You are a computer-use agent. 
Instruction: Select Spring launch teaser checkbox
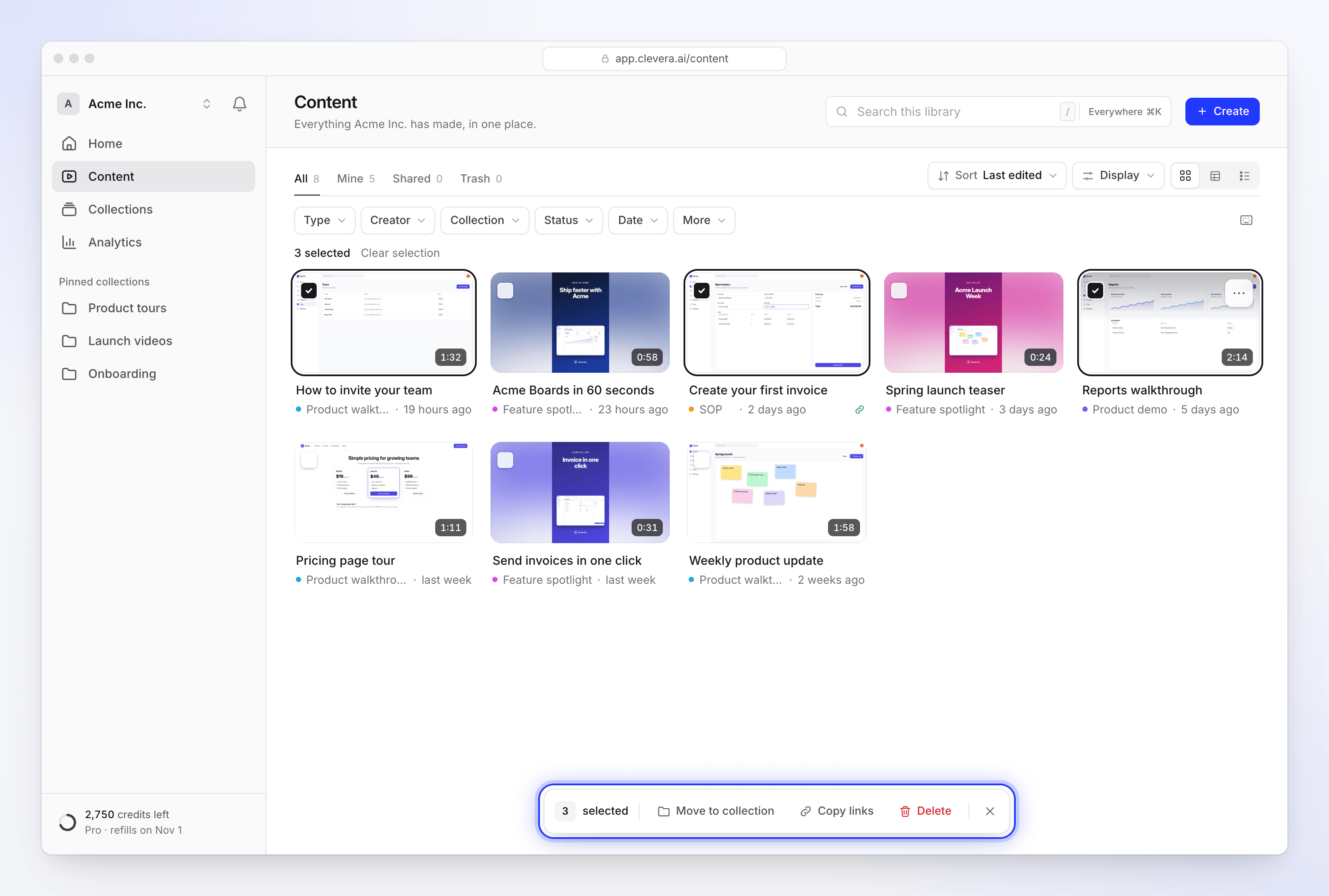point(899,291)
